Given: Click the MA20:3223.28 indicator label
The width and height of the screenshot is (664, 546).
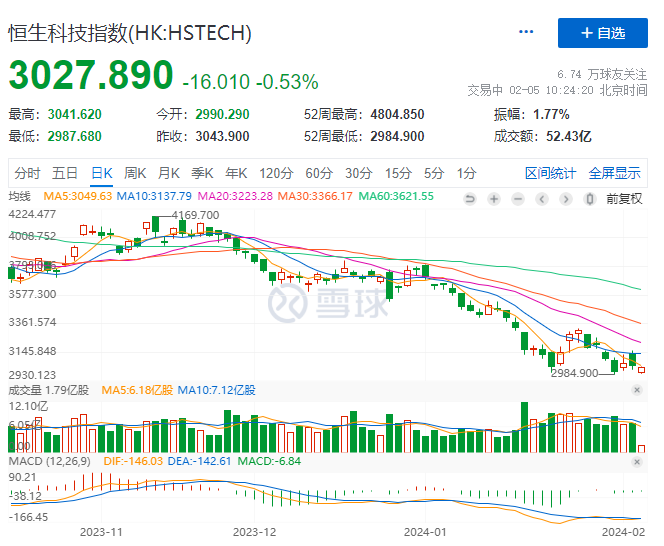Looking at the screenshot, I should pos(235,197).
